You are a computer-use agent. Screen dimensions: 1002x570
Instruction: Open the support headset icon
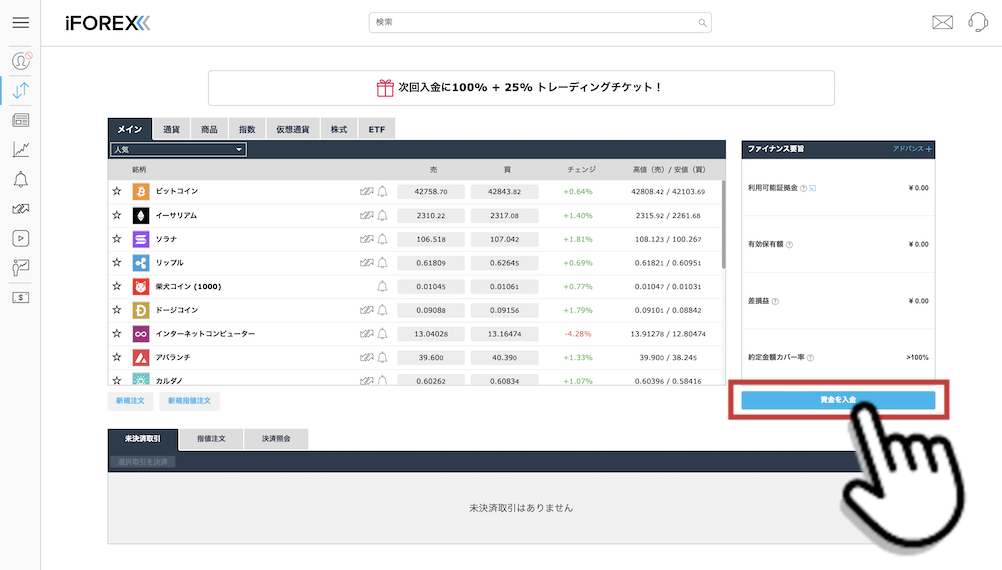[978, 23]
